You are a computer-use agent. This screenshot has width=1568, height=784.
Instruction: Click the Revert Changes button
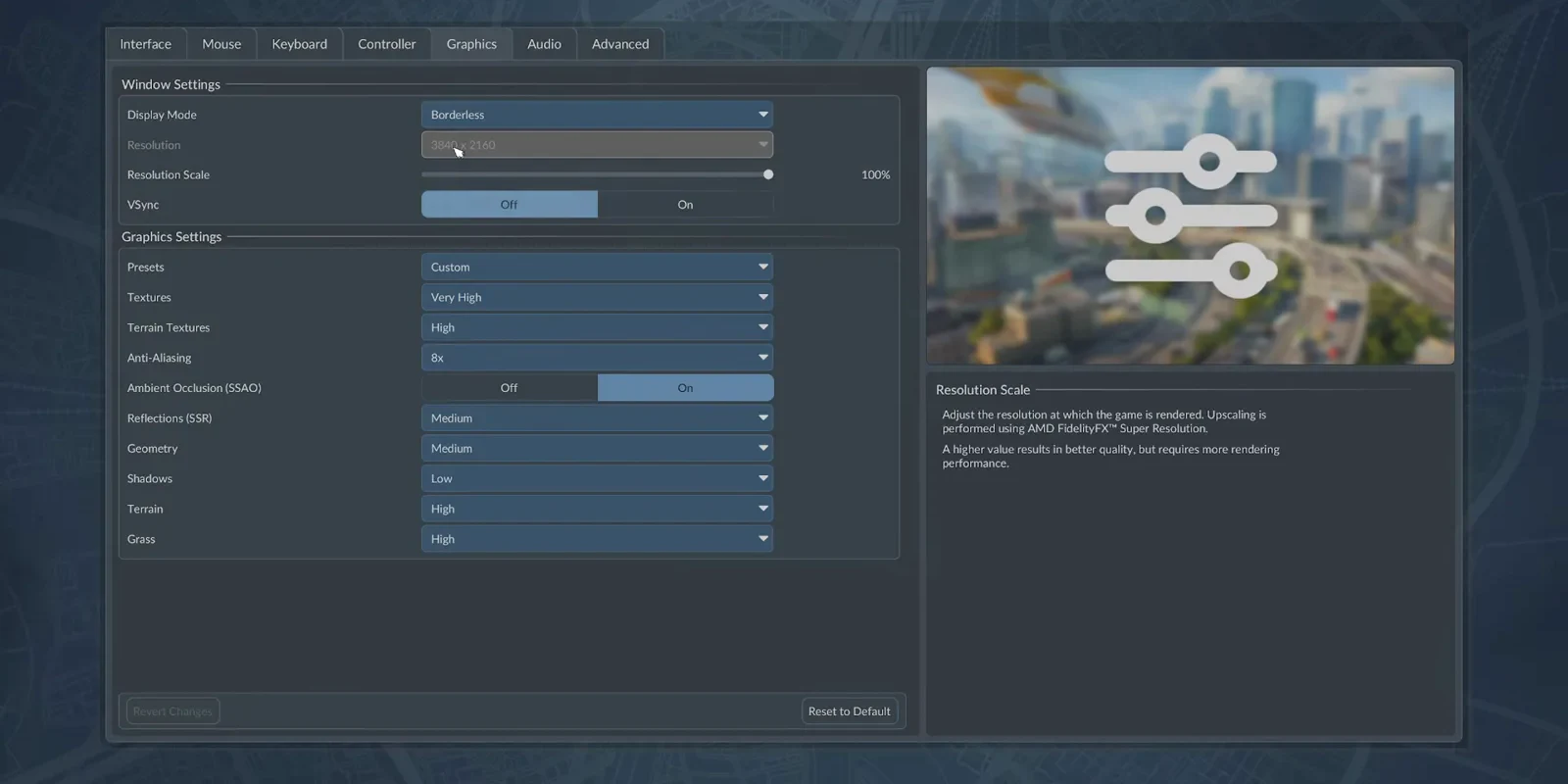click(x=172, y=711)
